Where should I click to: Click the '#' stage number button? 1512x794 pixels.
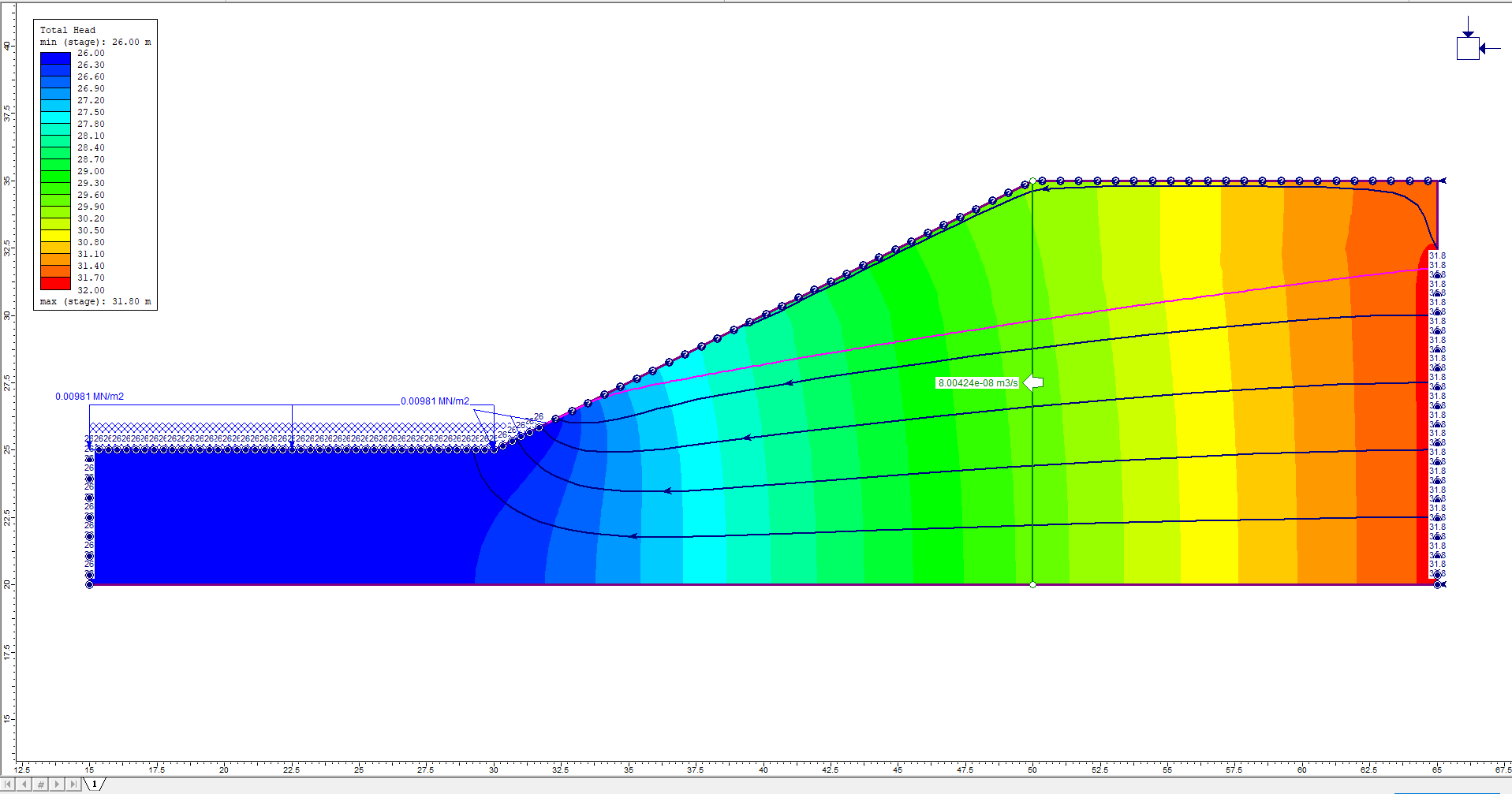pyautogui.click(x=41, y=785)
